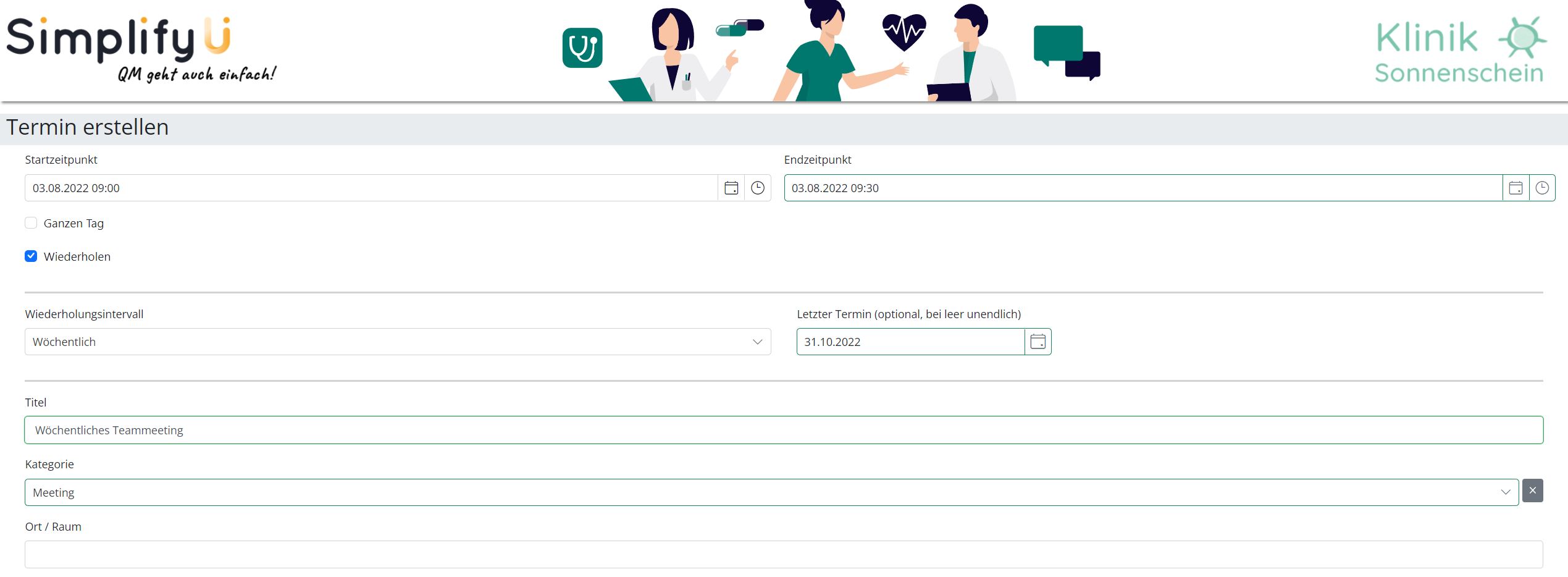Click the Wiederholungsintervall label
Viewport: 1568px width, 577px height.
[x=84, y=314]
